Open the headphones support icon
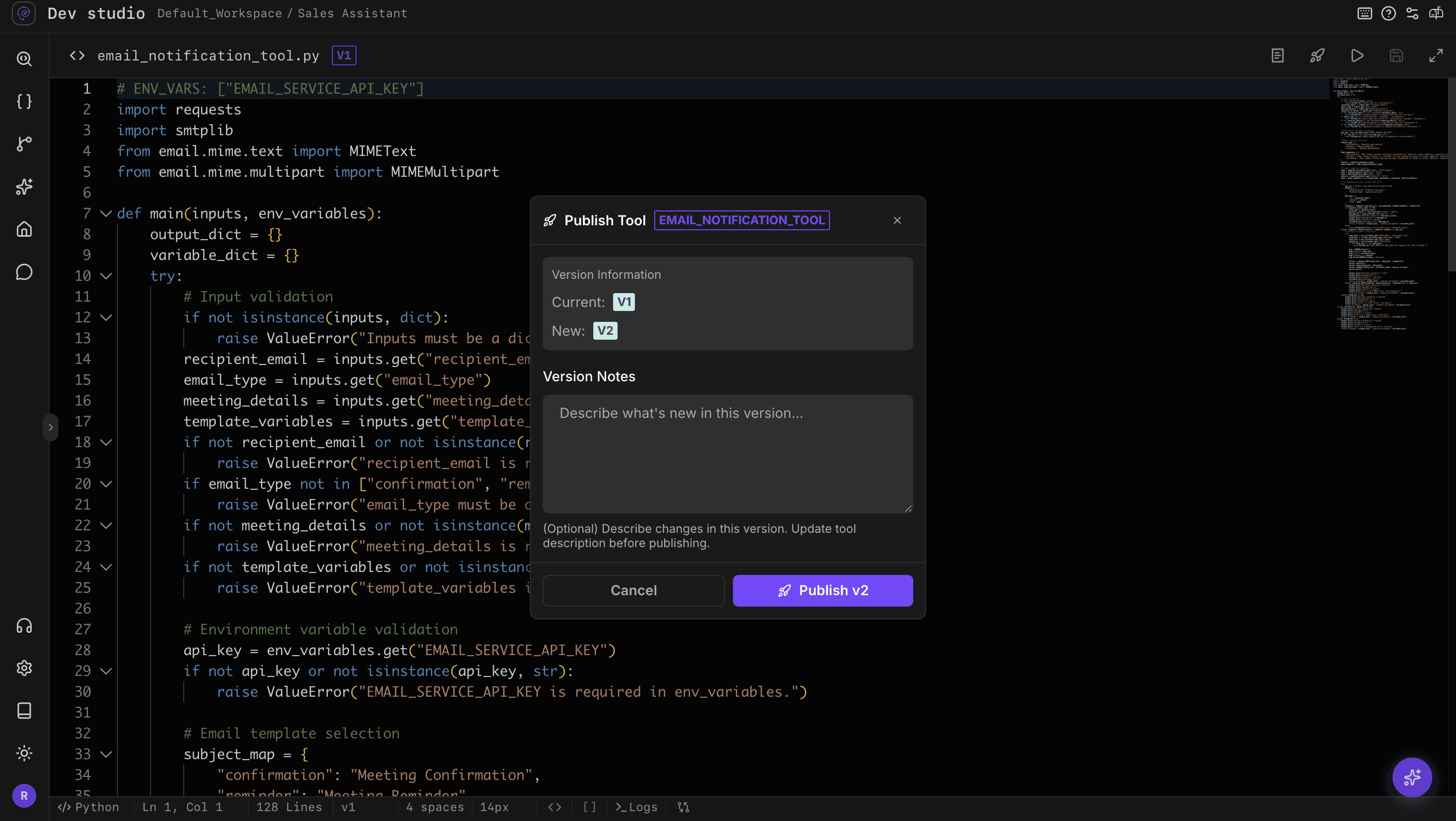1456x821 pixels. click(x=24, y=625)
